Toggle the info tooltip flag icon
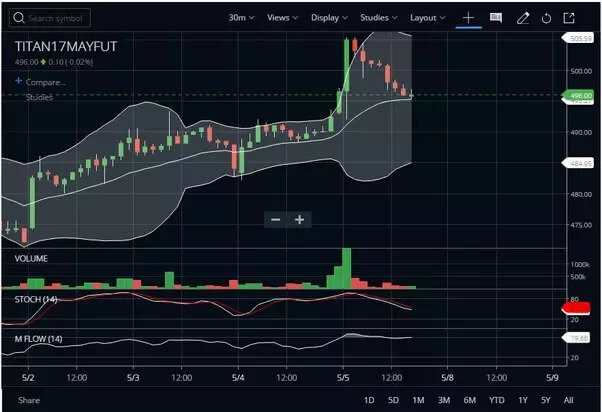This screenshot has height=412, width=602. pyautogui.click(x=496, y=18)
